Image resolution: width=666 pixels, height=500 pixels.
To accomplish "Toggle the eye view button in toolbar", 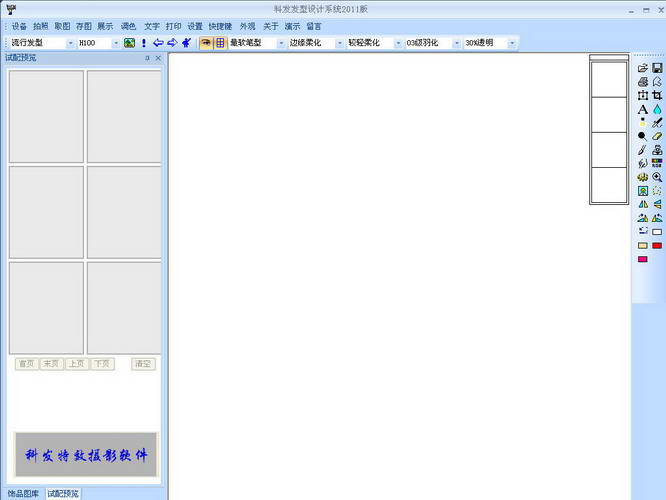I will 206,42.
